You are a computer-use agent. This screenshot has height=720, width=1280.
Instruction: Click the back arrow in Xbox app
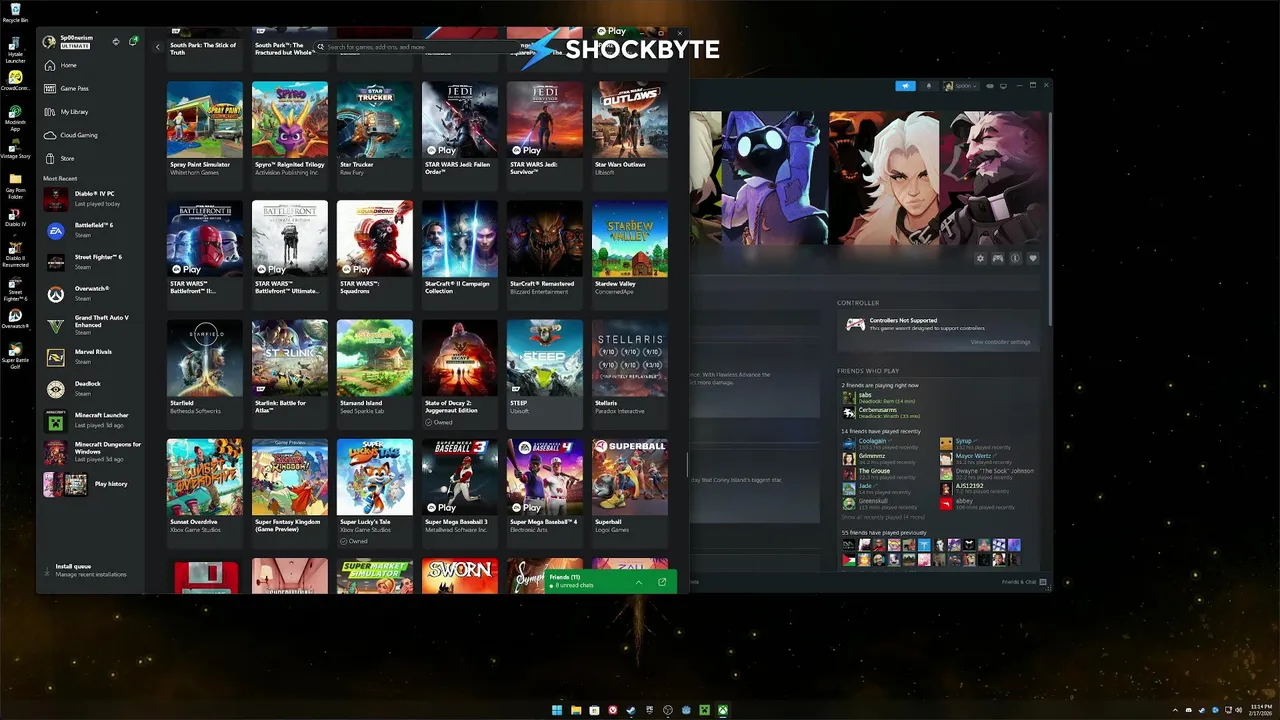(157, 47)
